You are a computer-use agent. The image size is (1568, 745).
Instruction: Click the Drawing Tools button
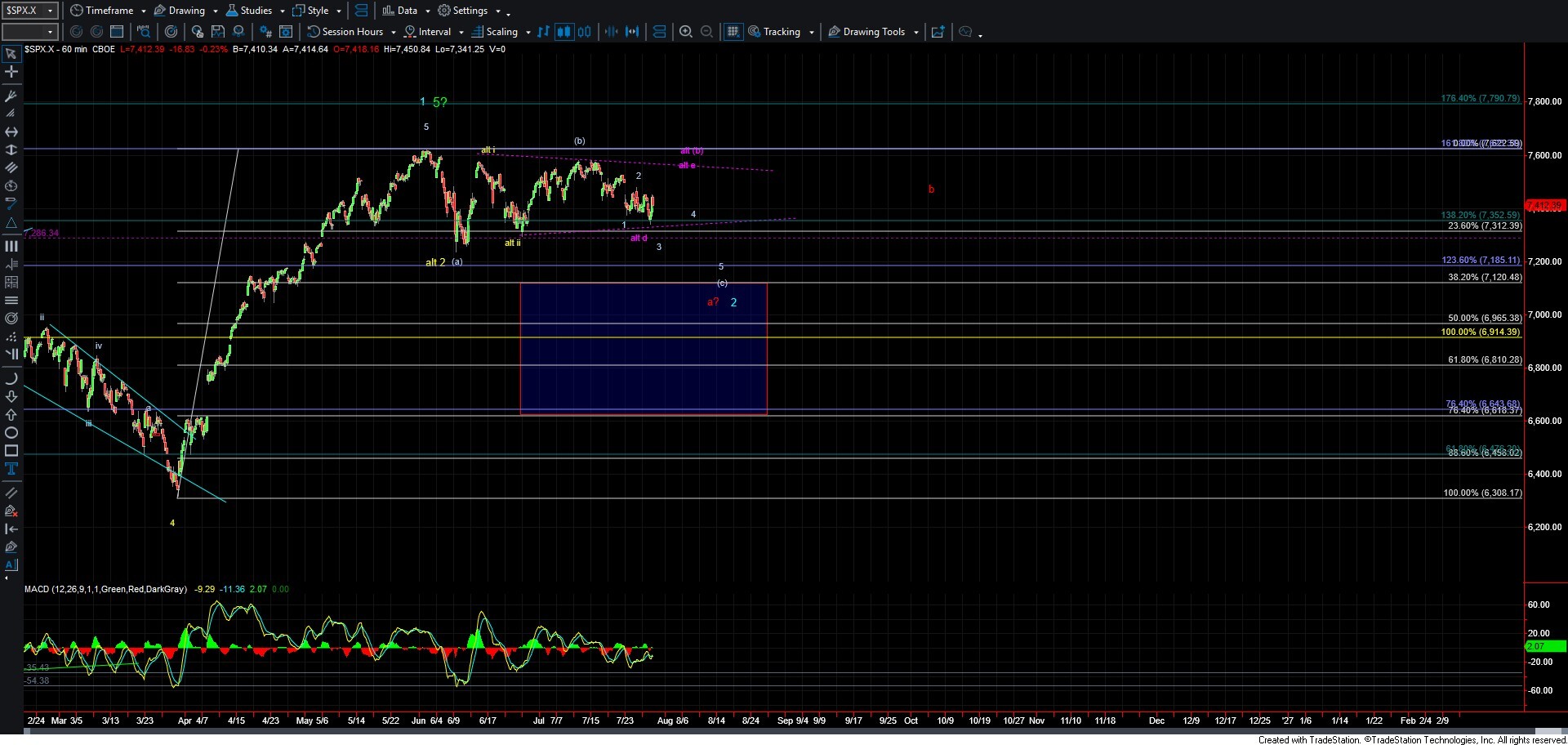coord(866,32)
